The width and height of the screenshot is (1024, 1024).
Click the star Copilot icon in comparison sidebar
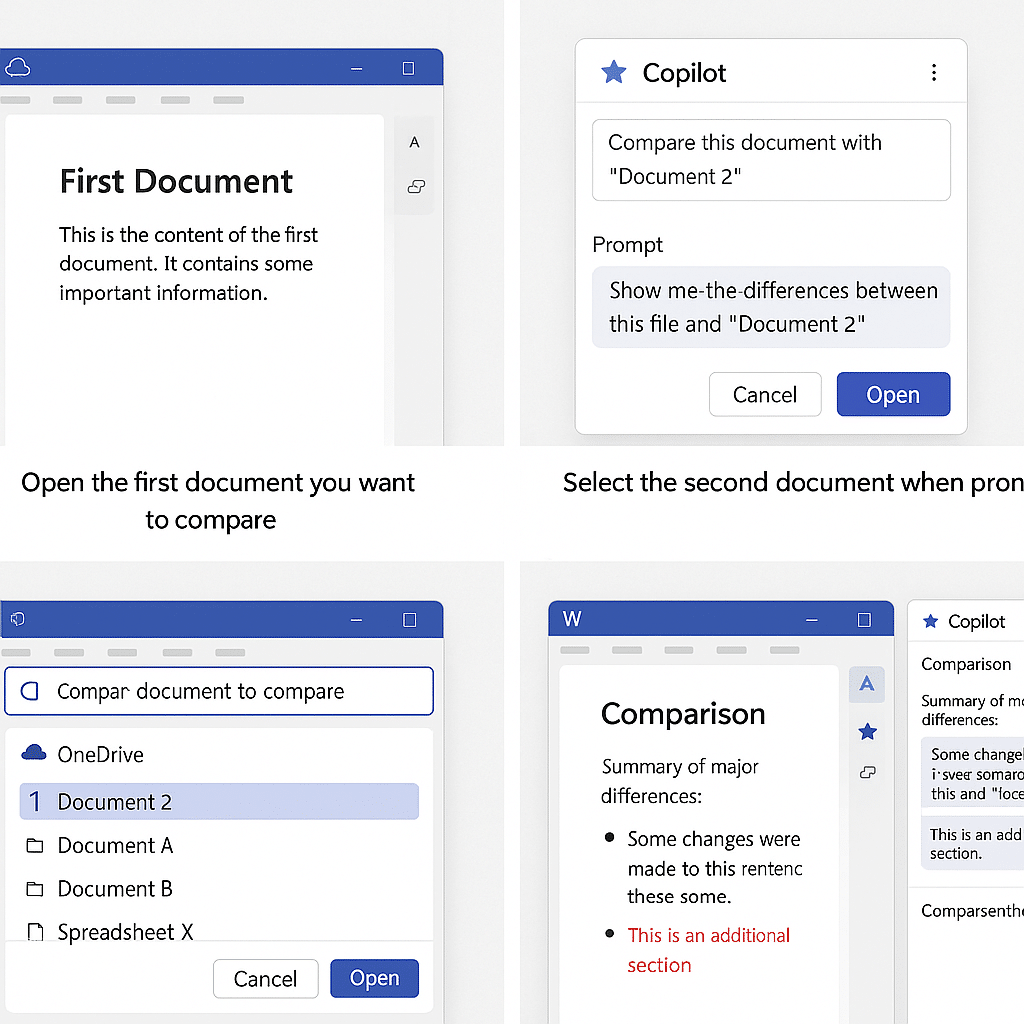point(867,731)
